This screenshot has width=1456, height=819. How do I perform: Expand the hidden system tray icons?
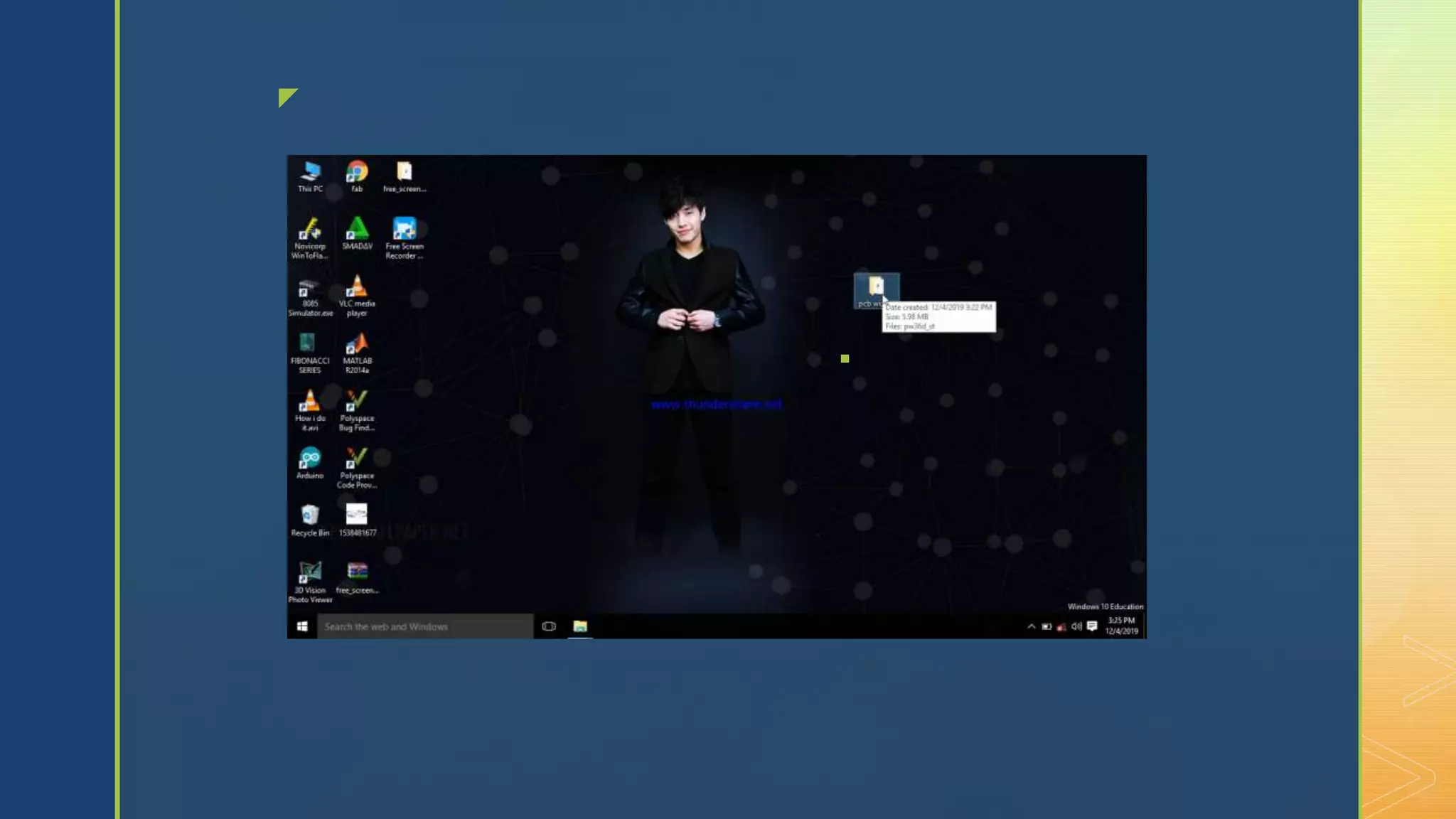tap(1031, 626)
